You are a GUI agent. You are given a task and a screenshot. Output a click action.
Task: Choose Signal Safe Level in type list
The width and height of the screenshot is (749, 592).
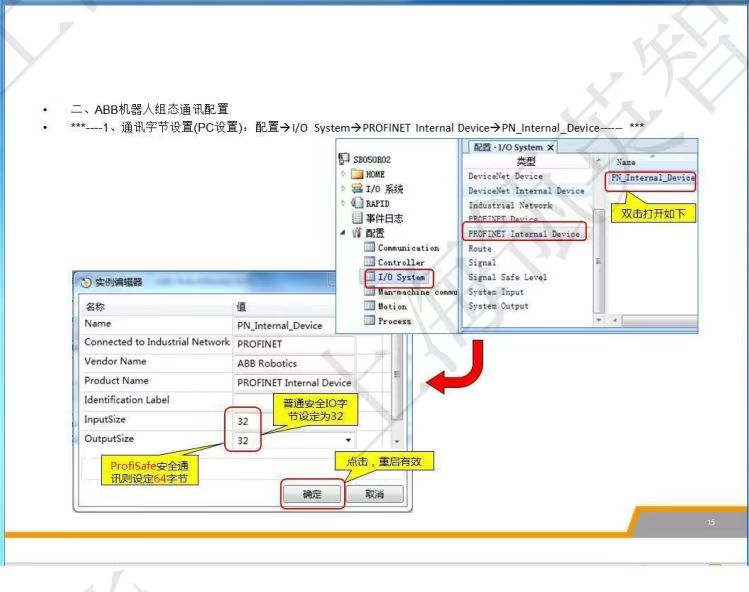click(507, 277)
